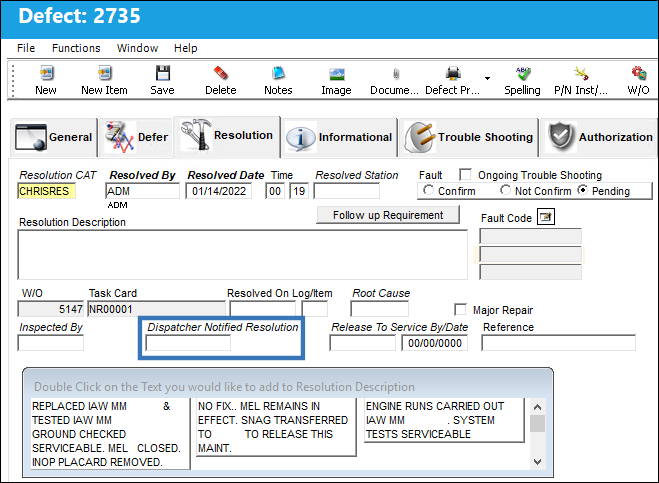The width and height of the screenshot is (659, 483).
Task: Select the Resolution tab
Action: [227, 136]
